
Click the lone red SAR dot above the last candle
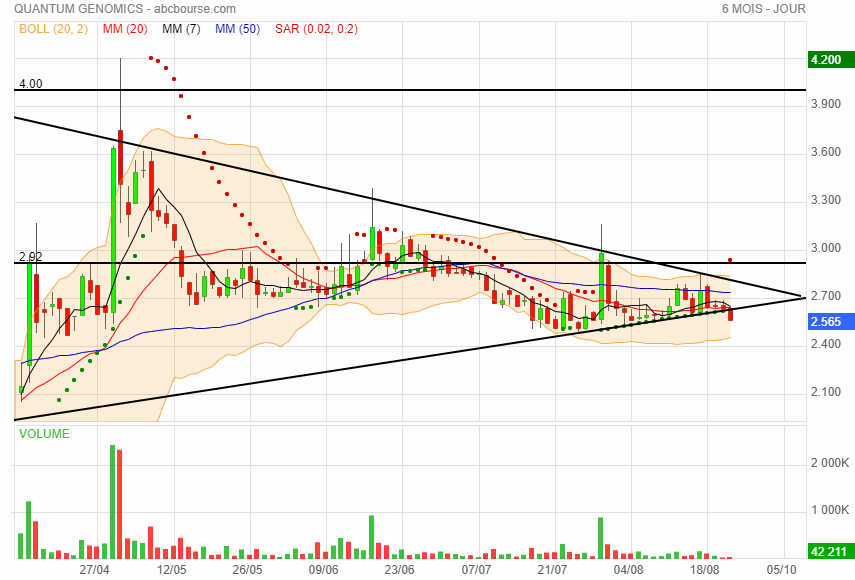(x=730, y=260)
